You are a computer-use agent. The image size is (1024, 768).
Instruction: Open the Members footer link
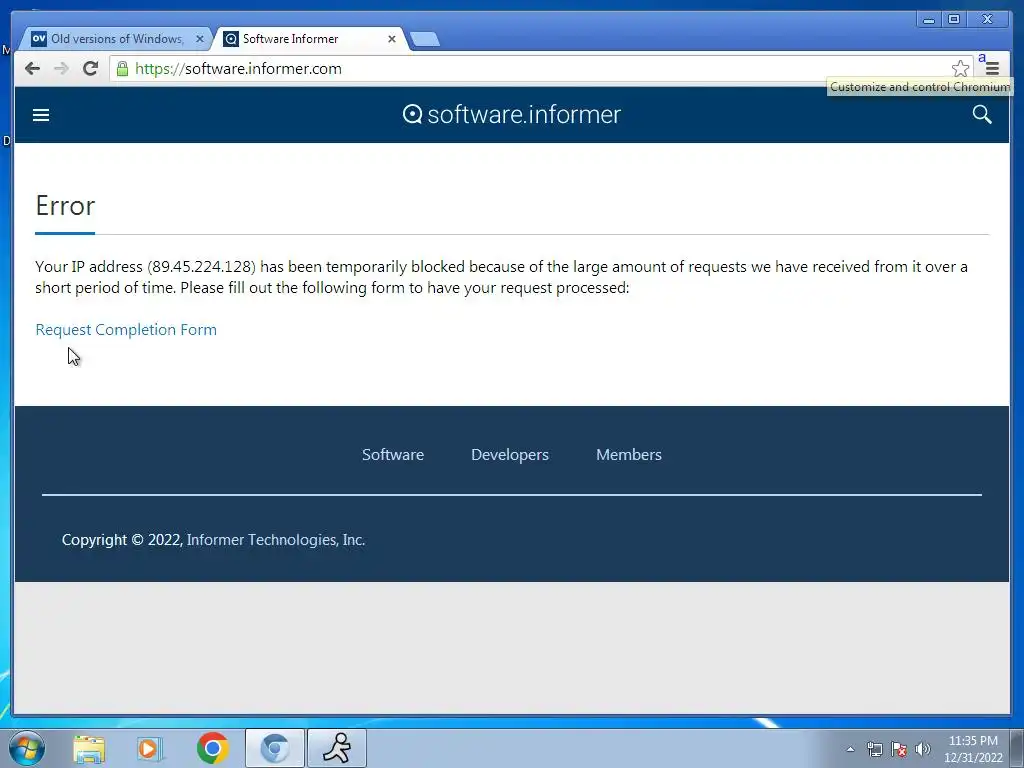pos(629,455)
